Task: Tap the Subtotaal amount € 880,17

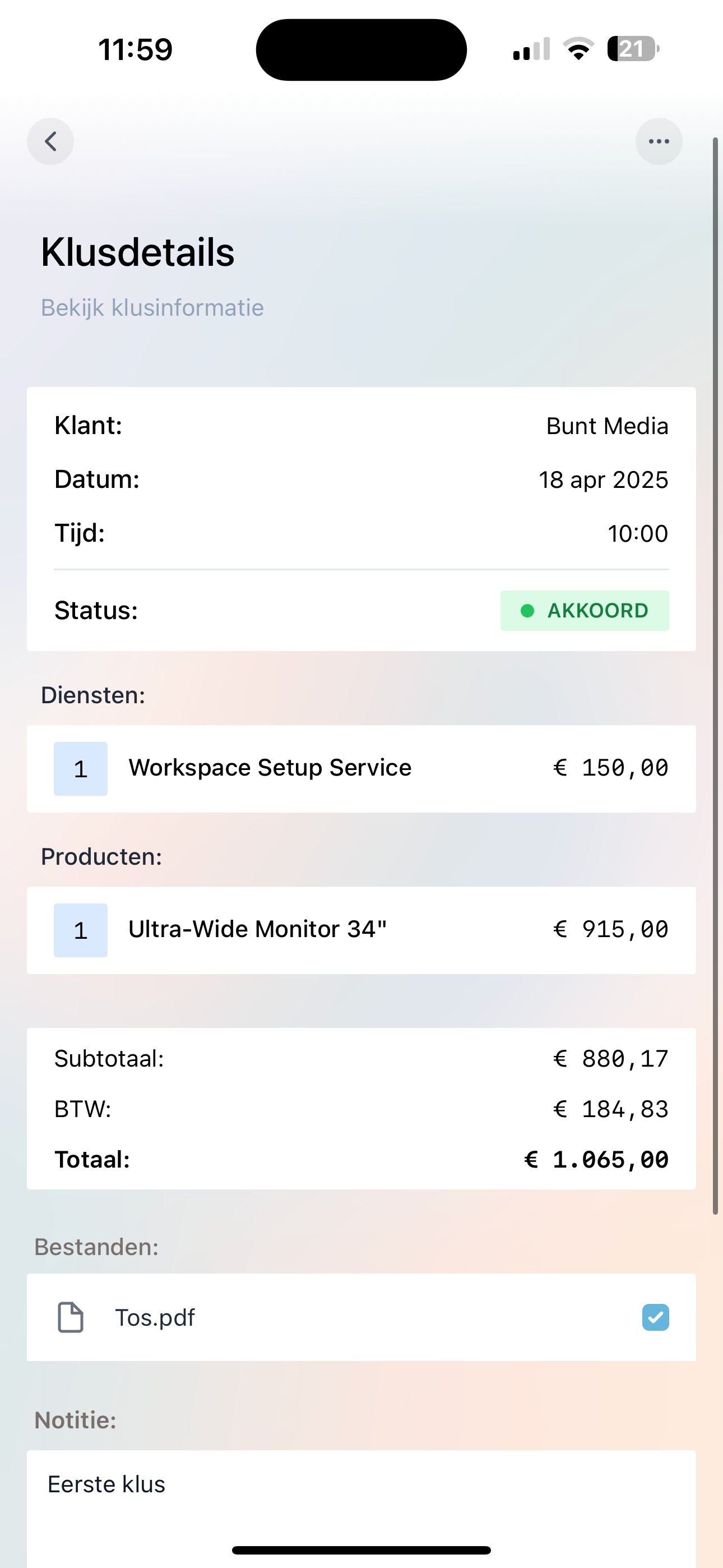Action: click(610, 1059)
